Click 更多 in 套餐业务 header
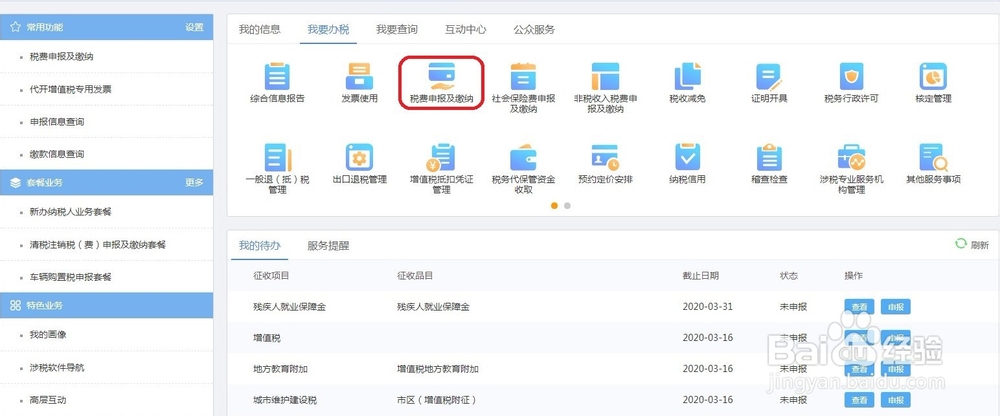 tap(195, 182)
